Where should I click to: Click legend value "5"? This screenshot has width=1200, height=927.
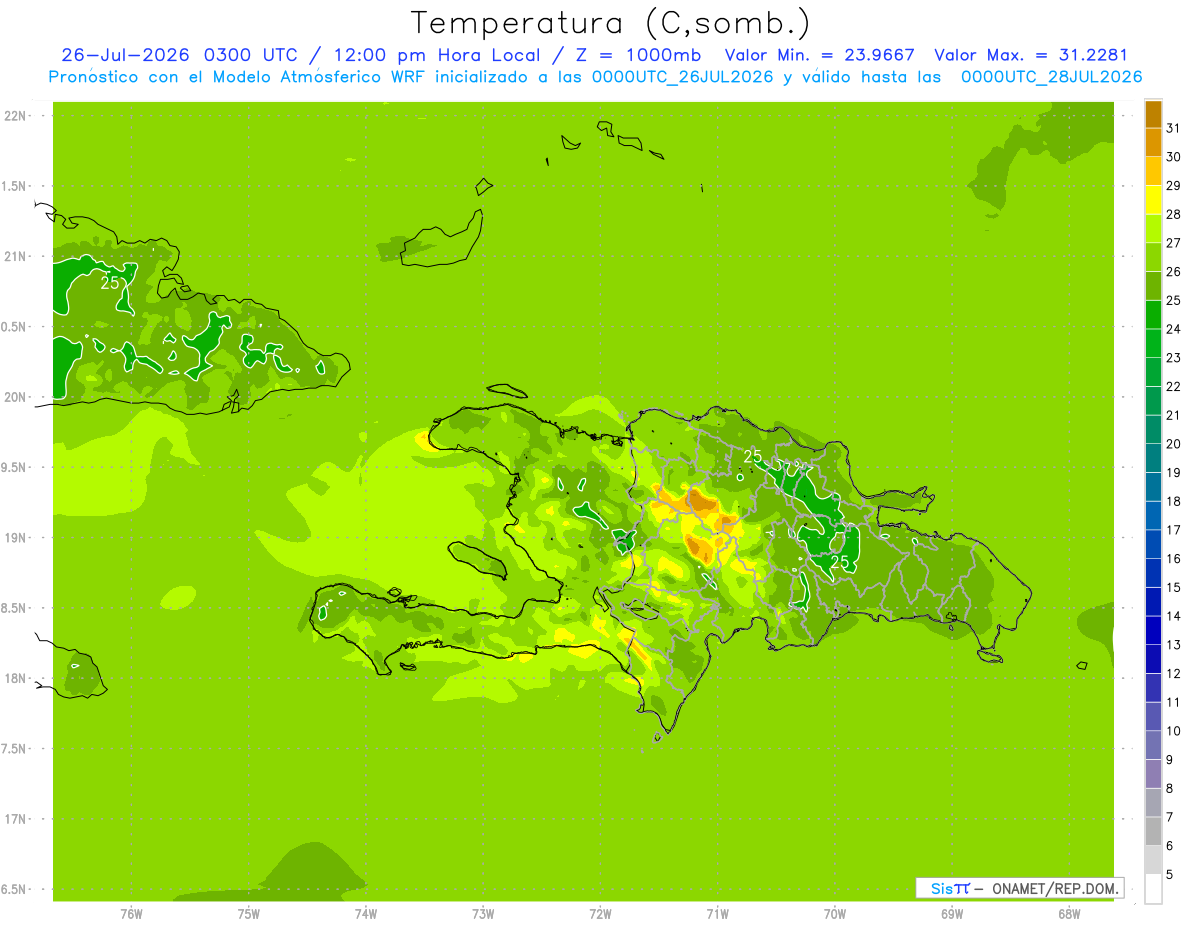(1170, 875)
